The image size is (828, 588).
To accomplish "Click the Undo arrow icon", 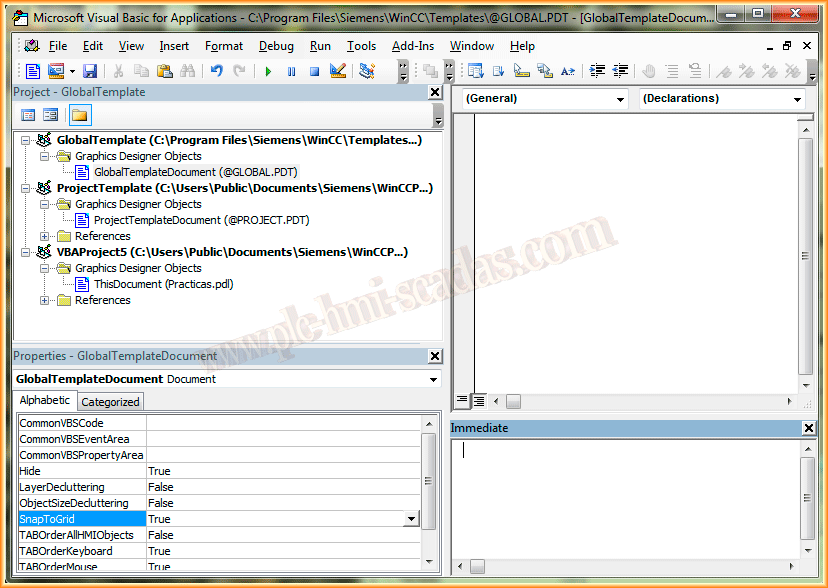I will click(x=216, y=71).
